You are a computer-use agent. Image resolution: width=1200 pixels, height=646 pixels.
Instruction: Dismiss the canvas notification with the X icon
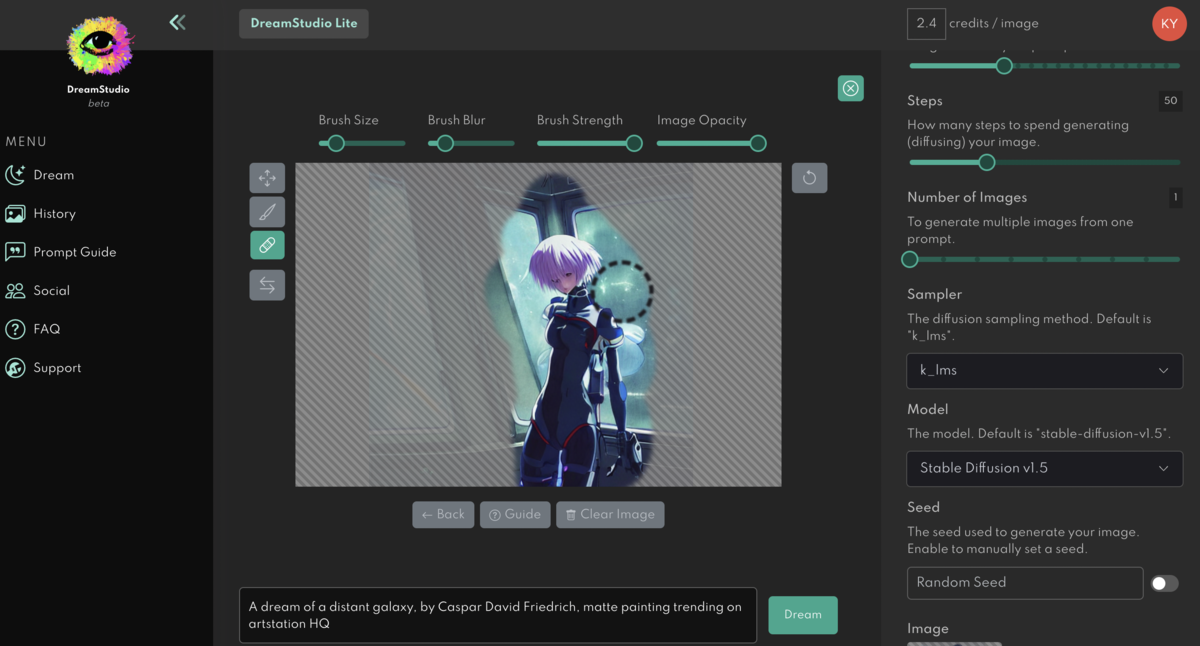[x=850, y=88]
